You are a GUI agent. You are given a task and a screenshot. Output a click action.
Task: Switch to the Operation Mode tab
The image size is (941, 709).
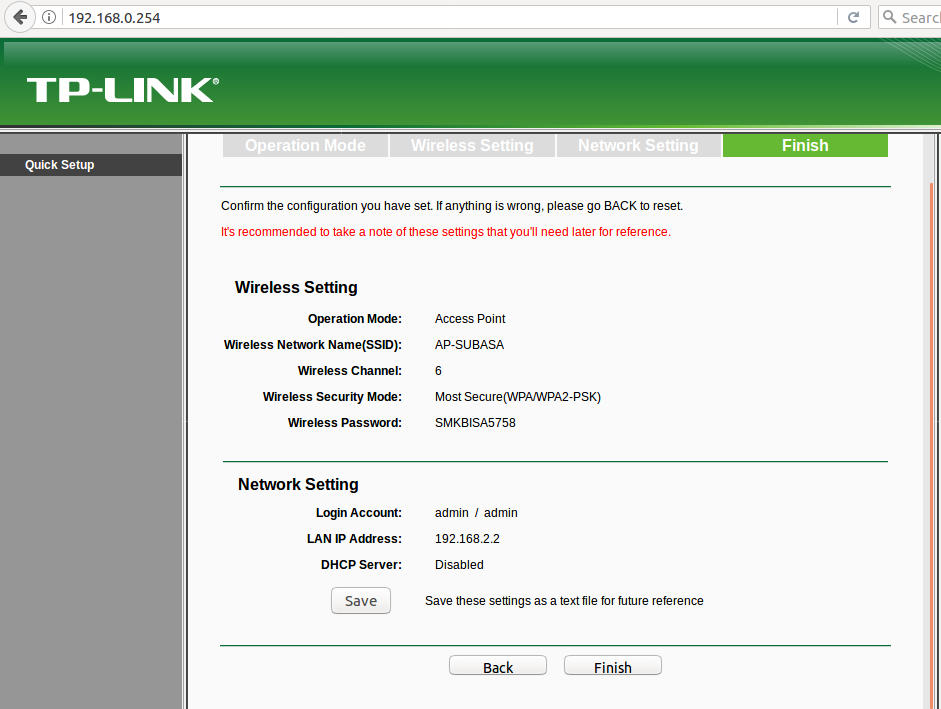[x=305, y=145]
